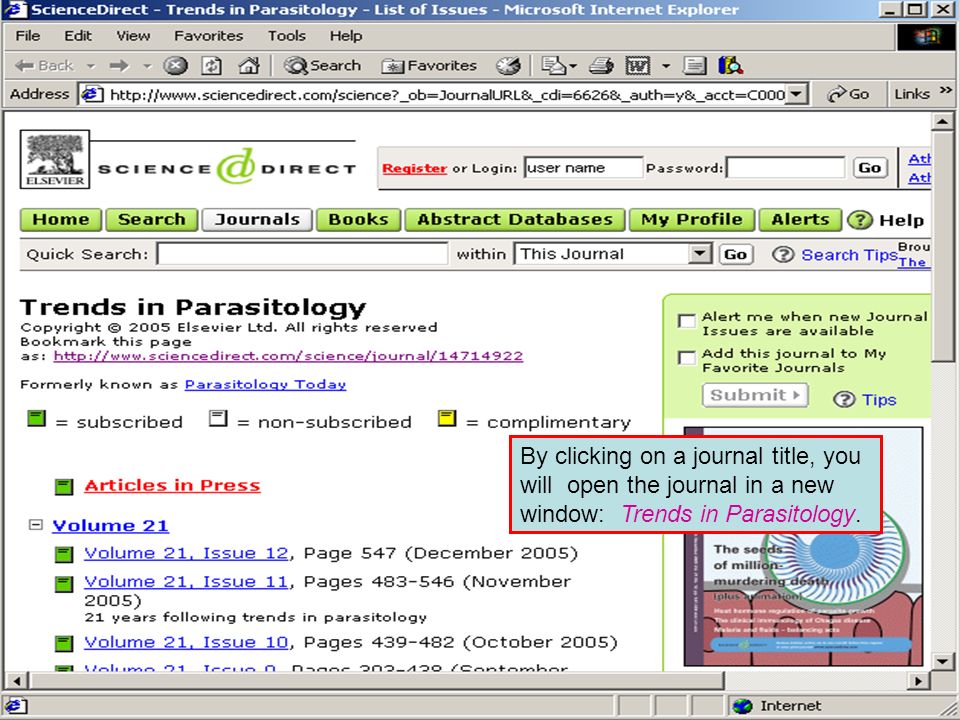
Task: Open the Mail icon dropdown arrow
Action: click(x=573, y=66)
